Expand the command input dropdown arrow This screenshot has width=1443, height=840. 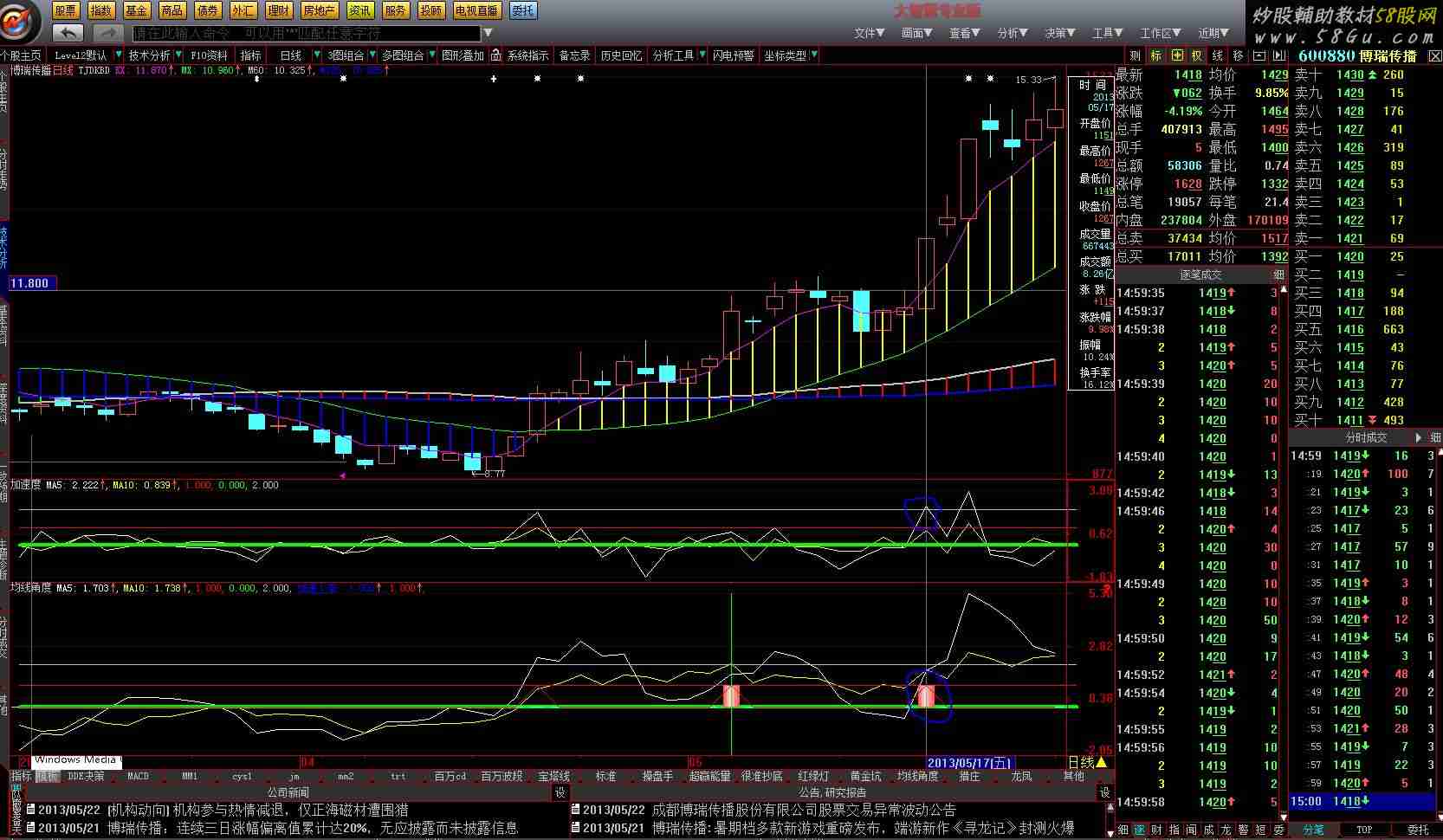(488, 33)
